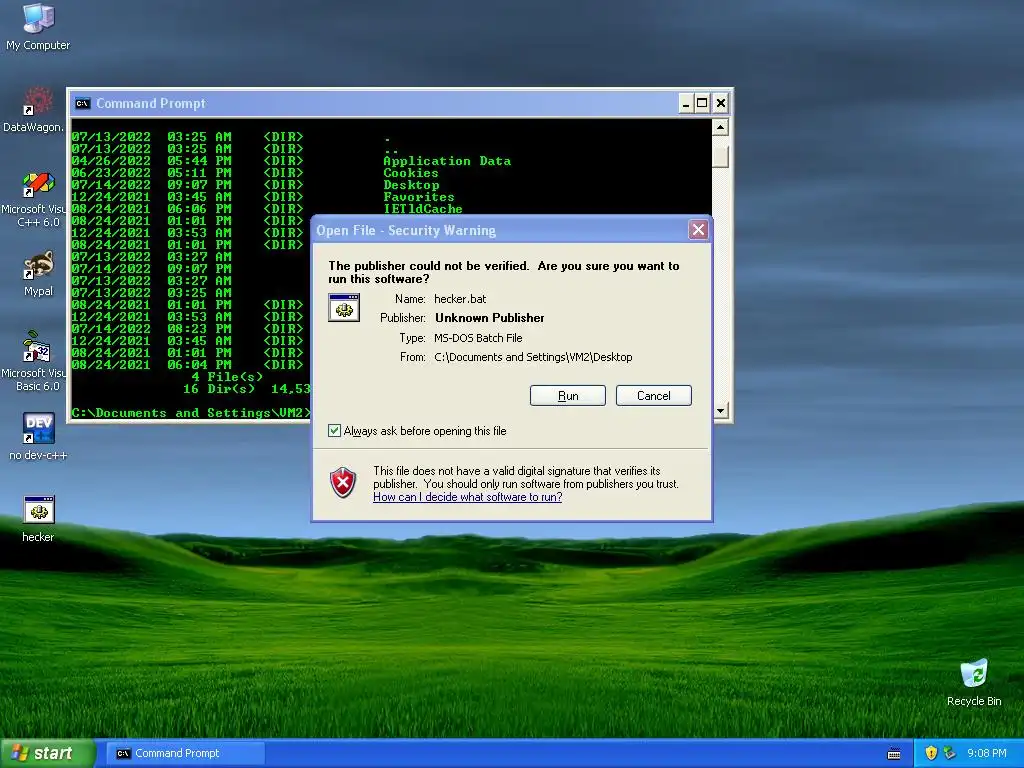
Task: Click the MS-DOS Batch File type text
Action: [x=478, y=338]
